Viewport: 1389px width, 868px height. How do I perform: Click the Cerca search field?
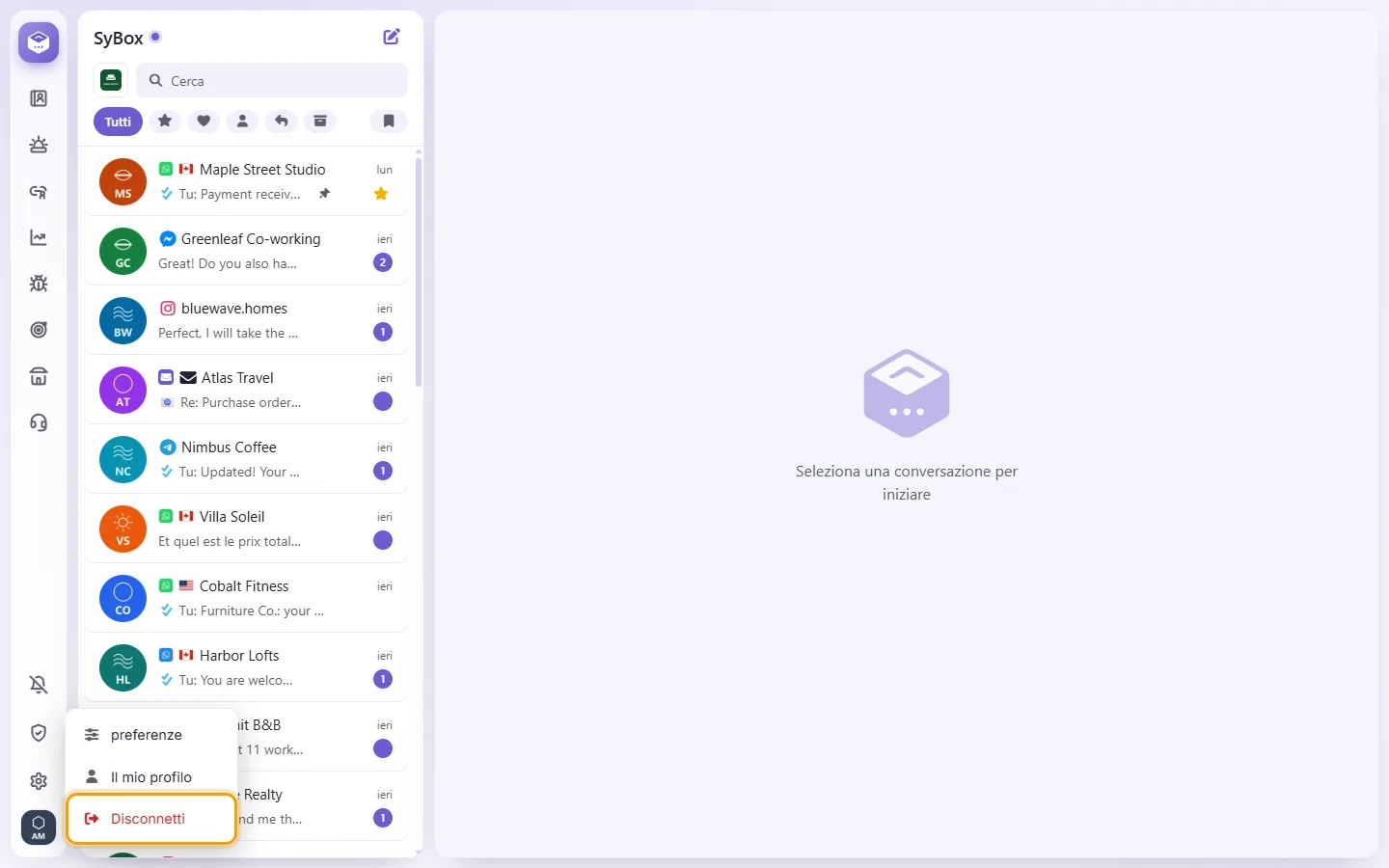[x=272, y=80]
